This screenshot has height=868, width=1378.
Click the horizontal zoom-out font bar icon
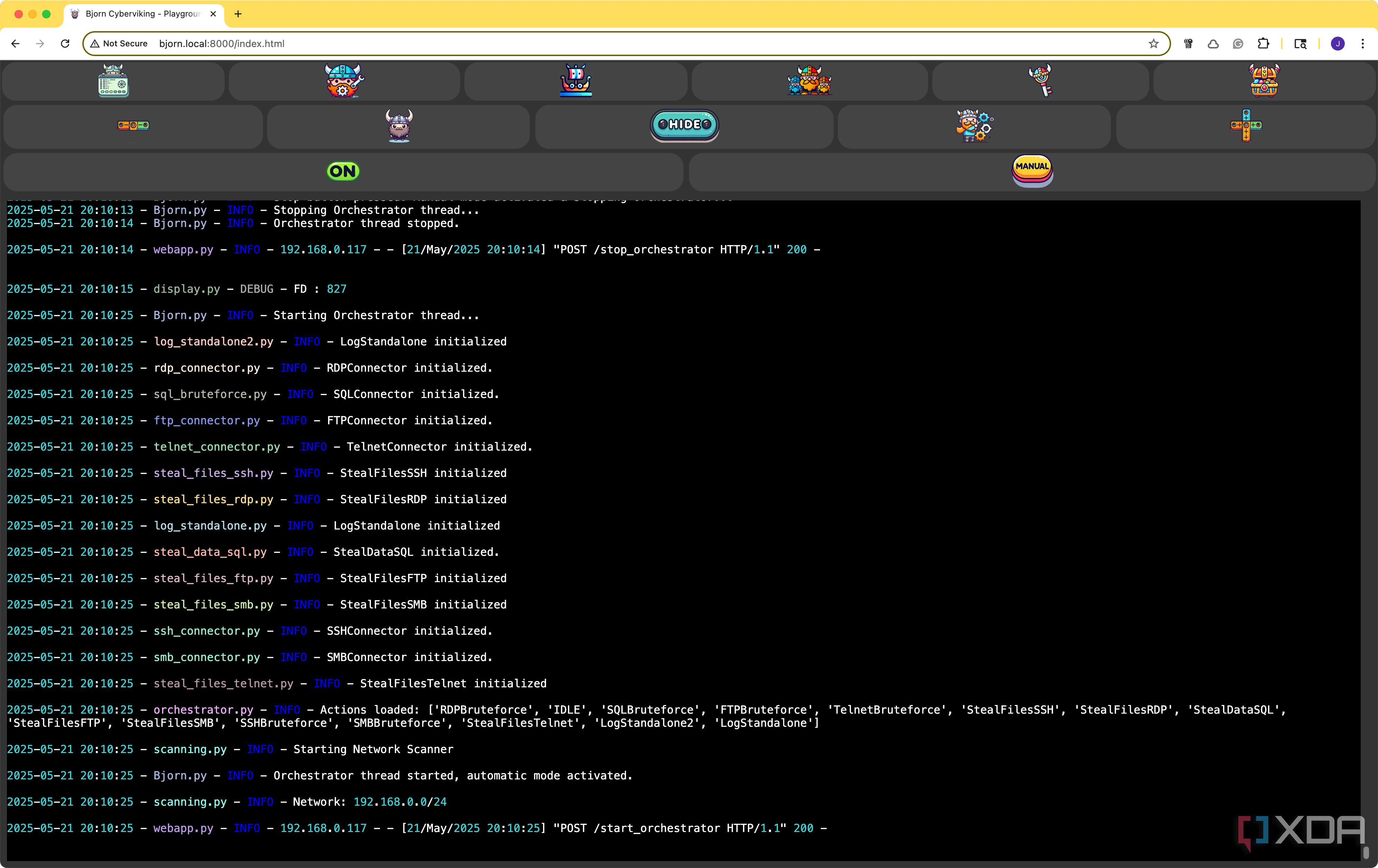133,125
